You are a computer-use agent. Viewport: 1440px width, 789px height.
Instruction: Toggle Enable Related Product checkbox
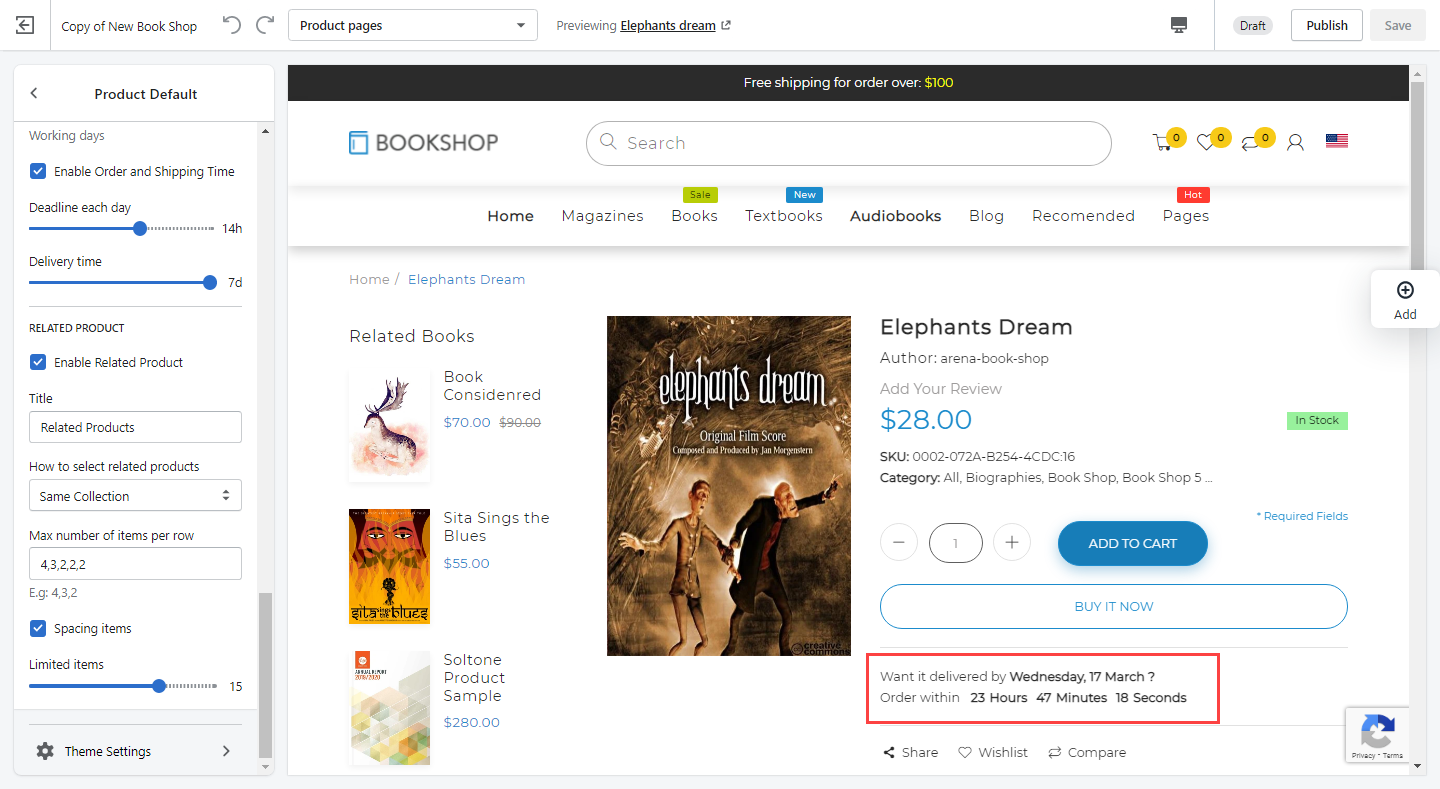click(38, 362)
